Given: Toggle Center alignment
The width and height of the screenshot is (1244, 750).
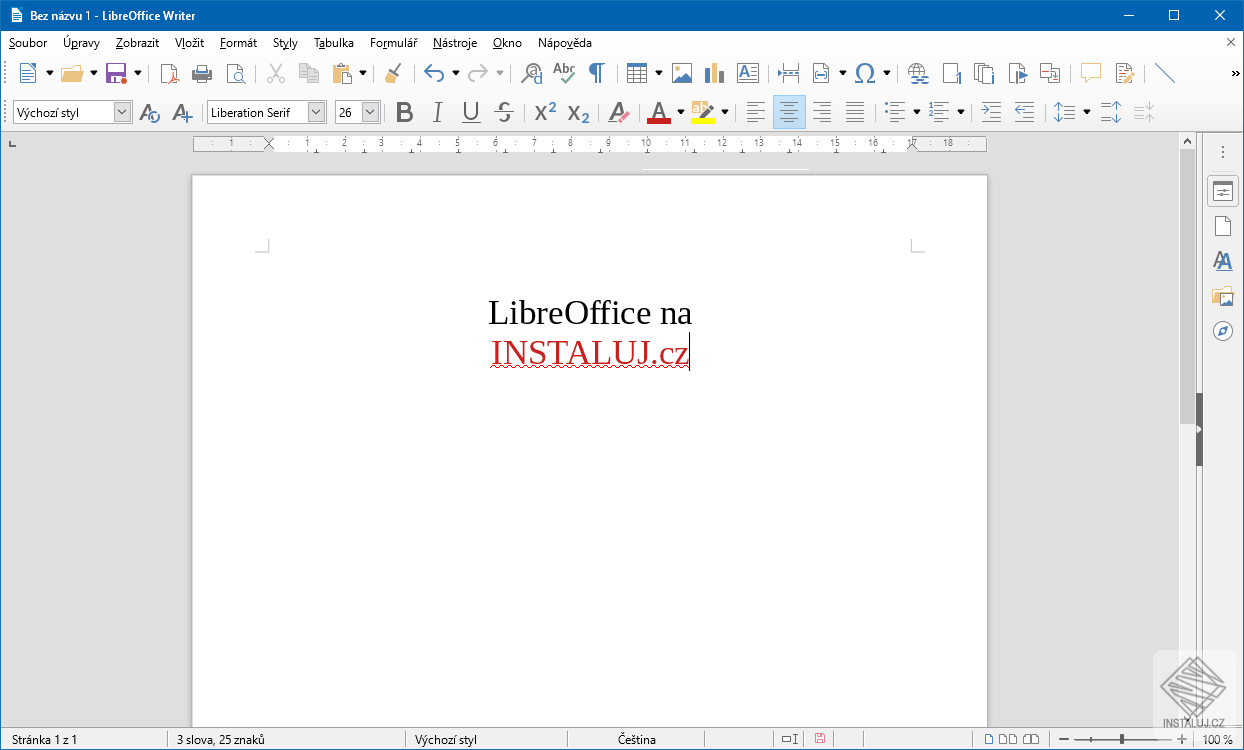Looking at the screenshot, I should [789, 112].
